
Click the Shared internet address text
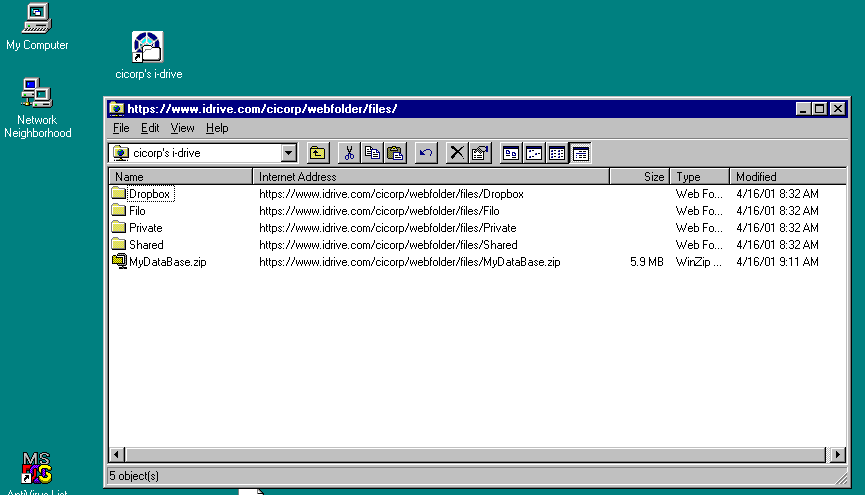388,245
